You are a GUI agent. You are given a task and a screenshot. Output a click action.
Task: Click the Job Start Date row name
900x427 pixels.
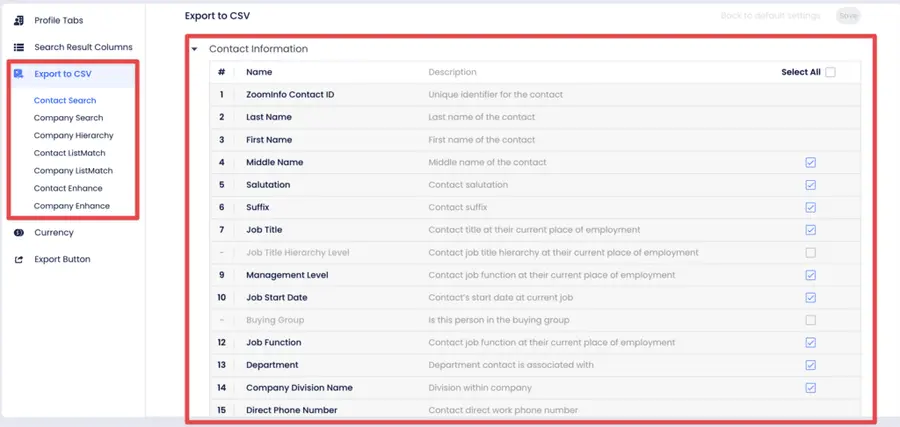(x=277, y=297)
